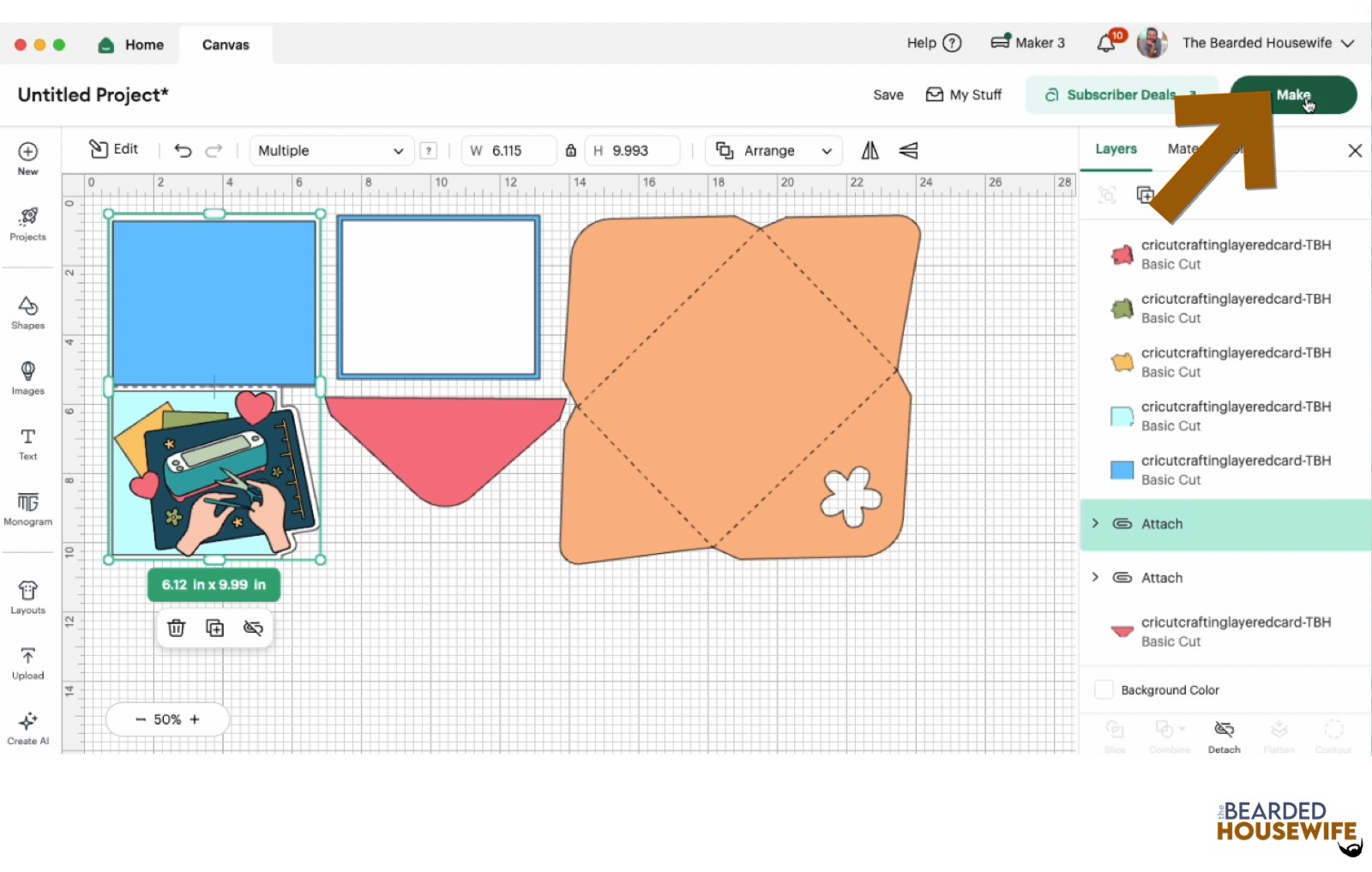Delete selection with trash icon
Viewport: 1372px width, 872px height.
point(177,628)
